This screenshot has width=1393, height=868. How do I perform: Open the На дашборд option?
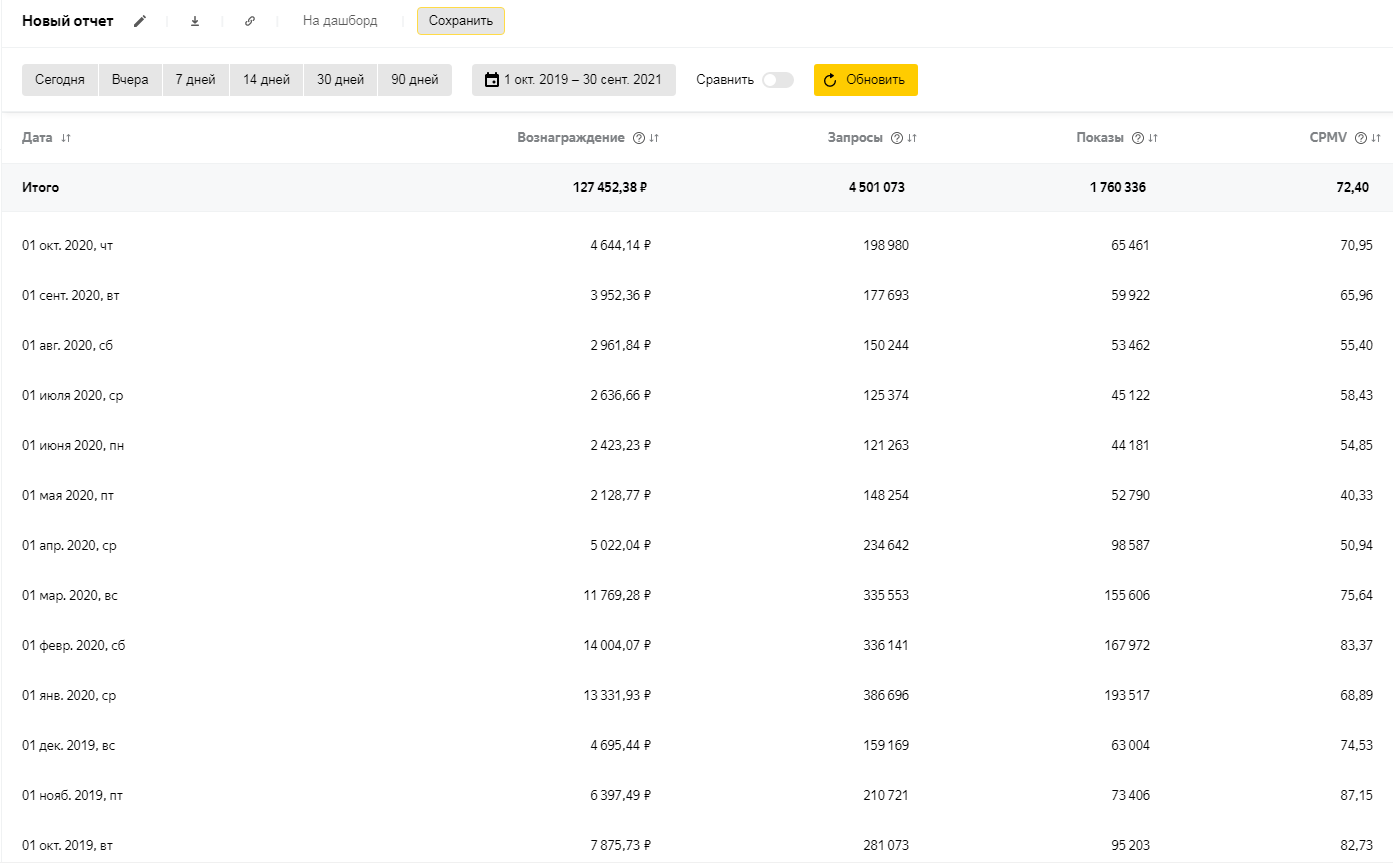pyautogui.click(x=340, y=21)
